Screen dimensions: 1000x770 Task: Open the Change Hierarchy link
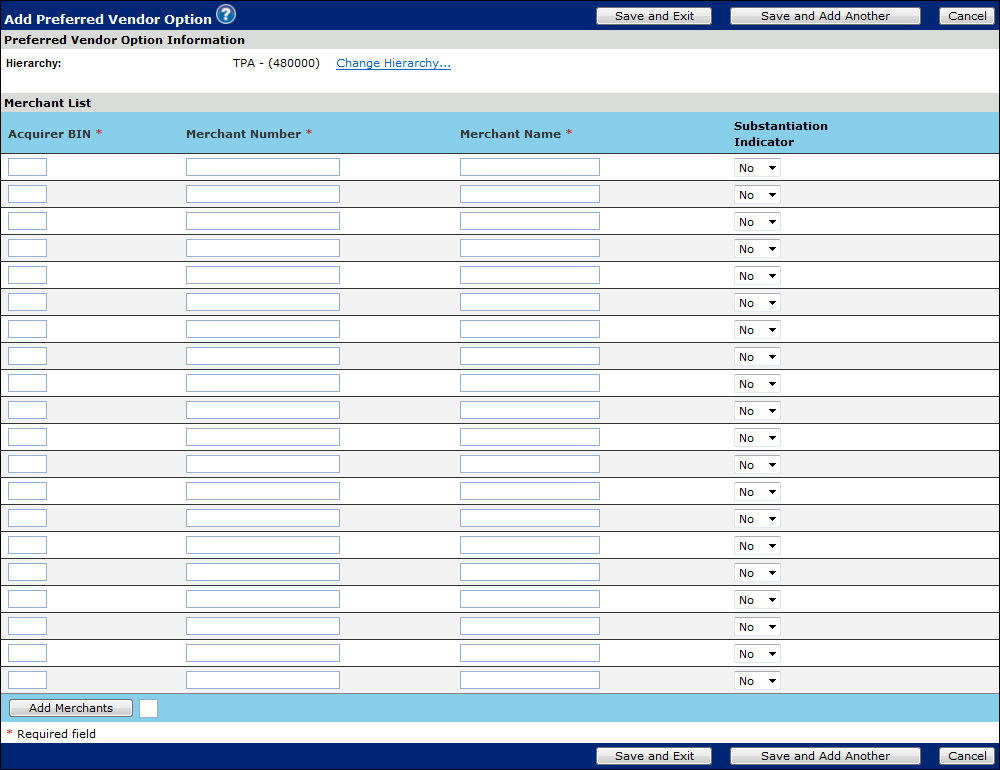(393, 63)
